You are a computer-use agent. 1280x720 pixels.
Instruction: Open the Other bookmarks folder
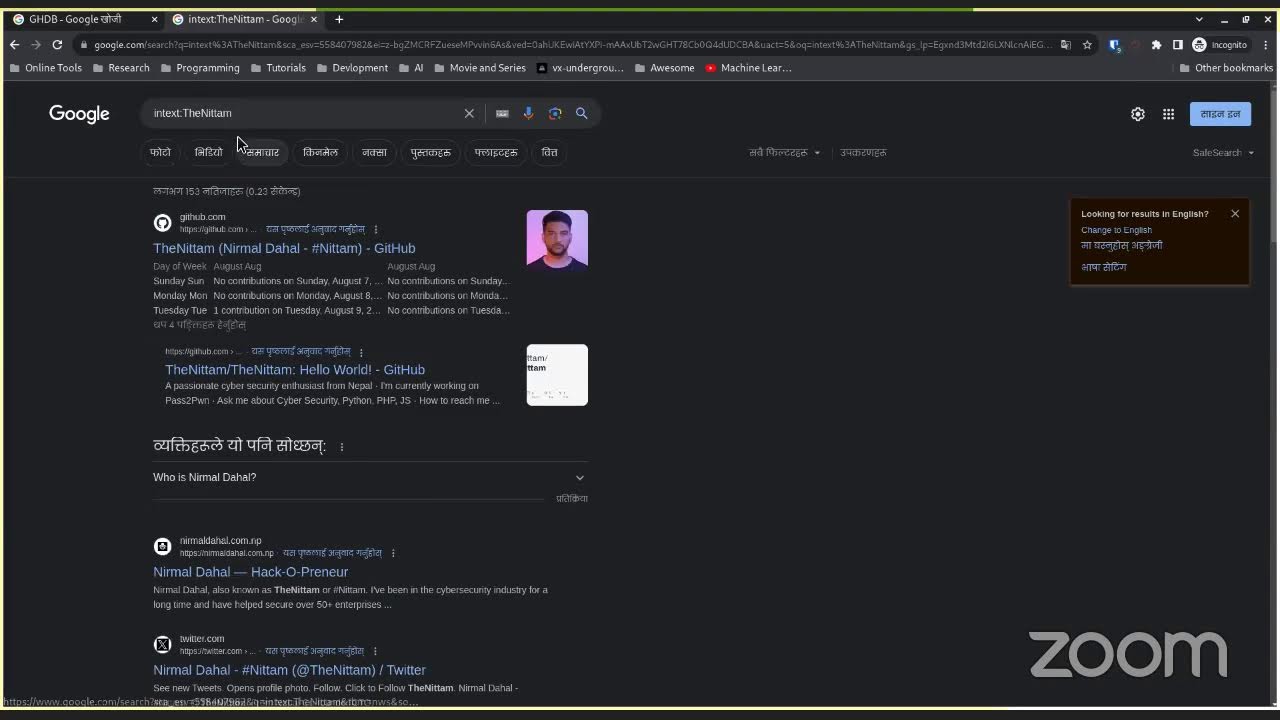[1226, 68]
